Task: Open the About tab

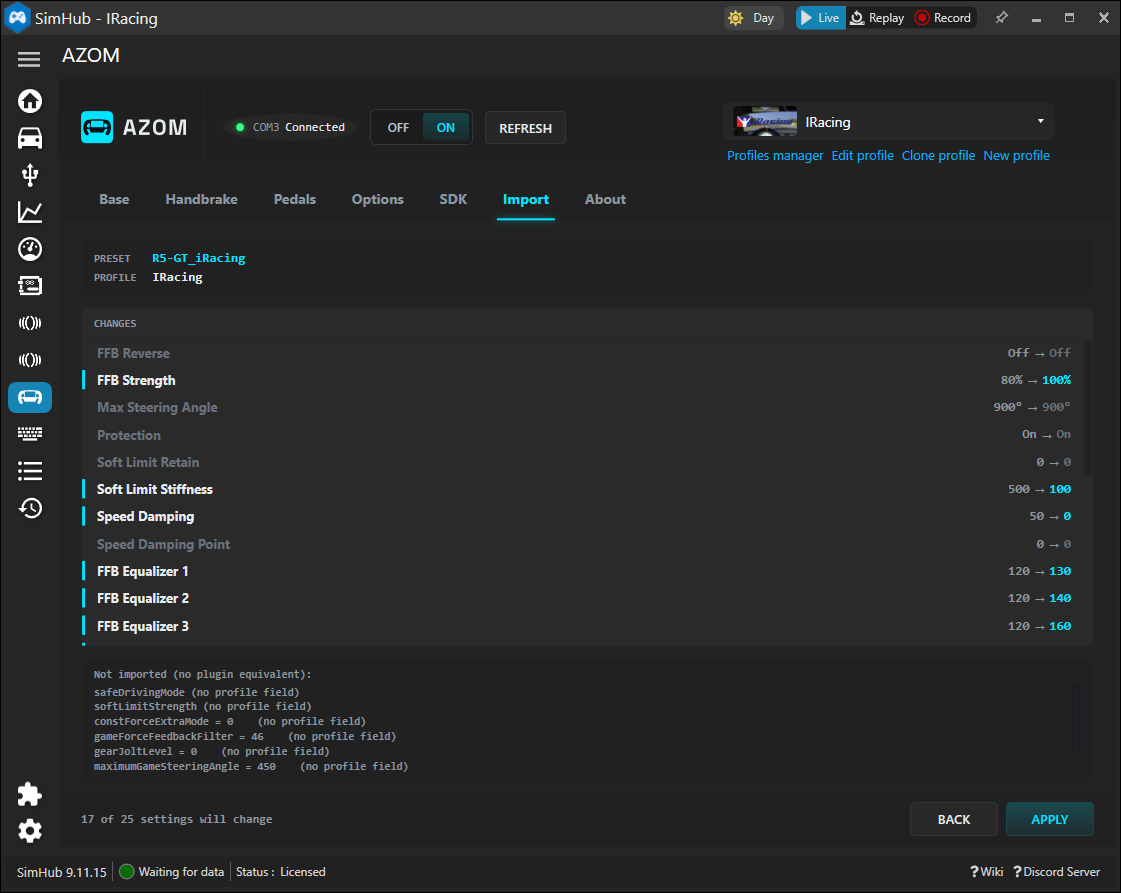Action: [605, 199]
